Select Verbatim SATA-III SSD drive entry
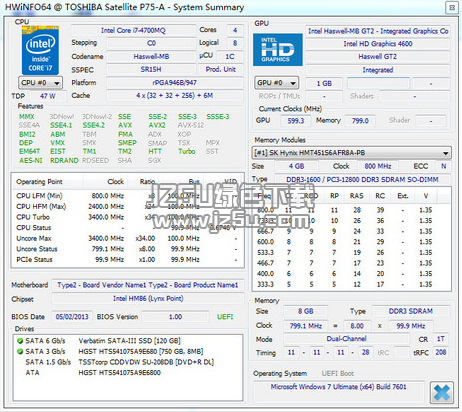The width and height of the screenshot is (462, 412). 129,341
